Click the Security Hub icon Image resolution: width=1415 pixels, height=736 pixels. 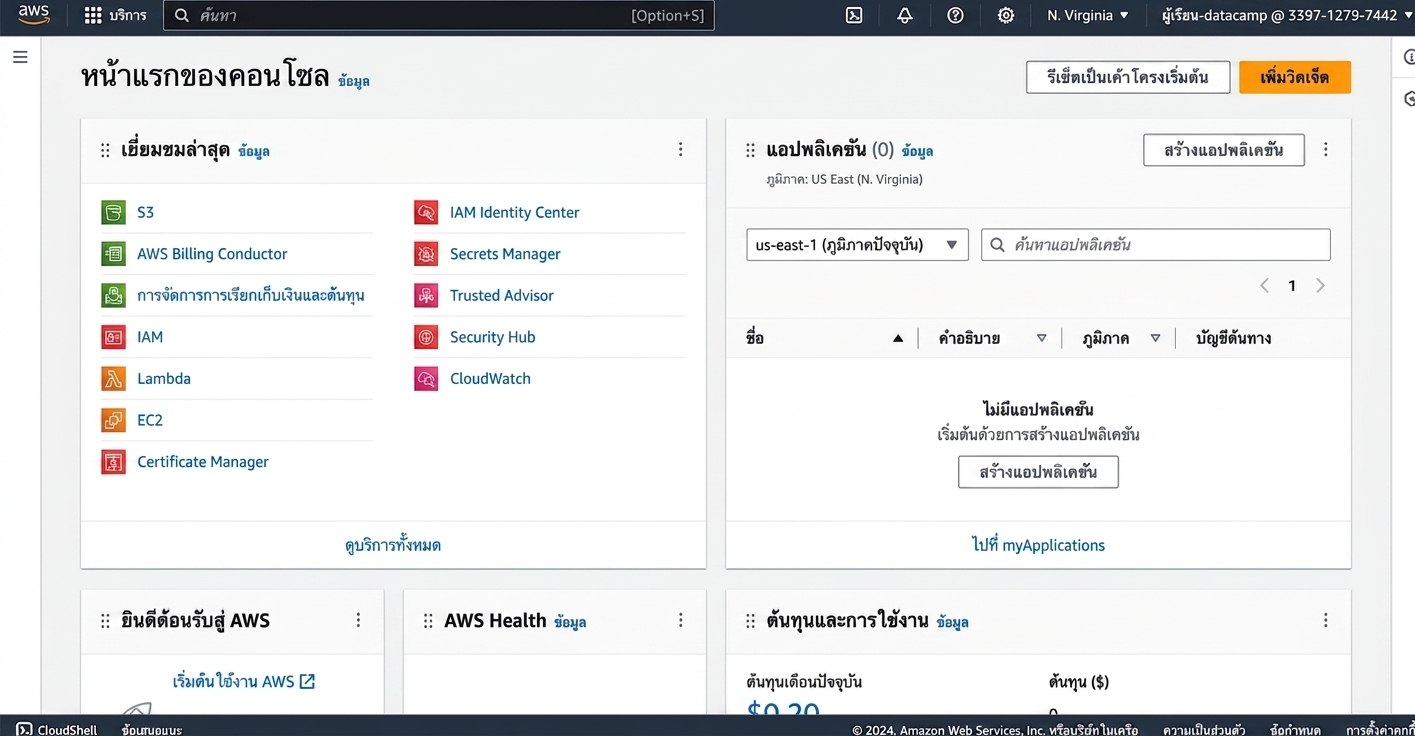coord(426,337)
